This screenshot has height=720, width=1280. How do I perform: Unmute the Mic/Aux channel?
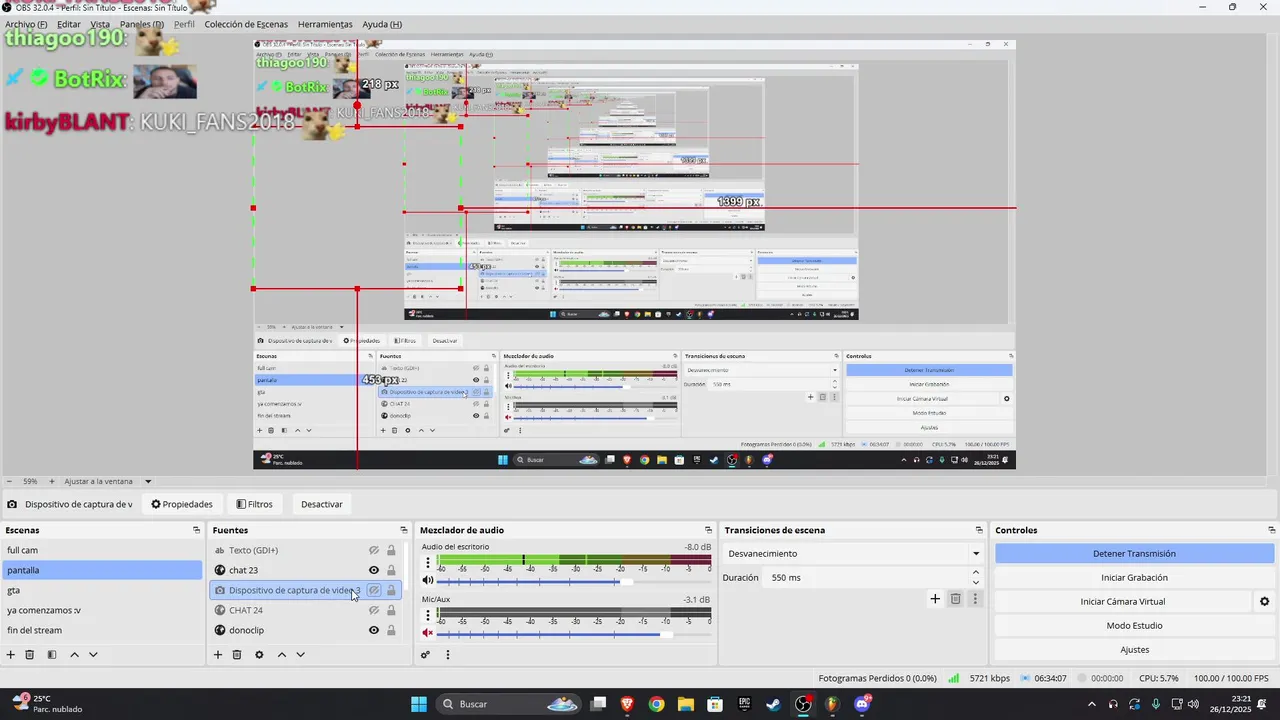428,633
